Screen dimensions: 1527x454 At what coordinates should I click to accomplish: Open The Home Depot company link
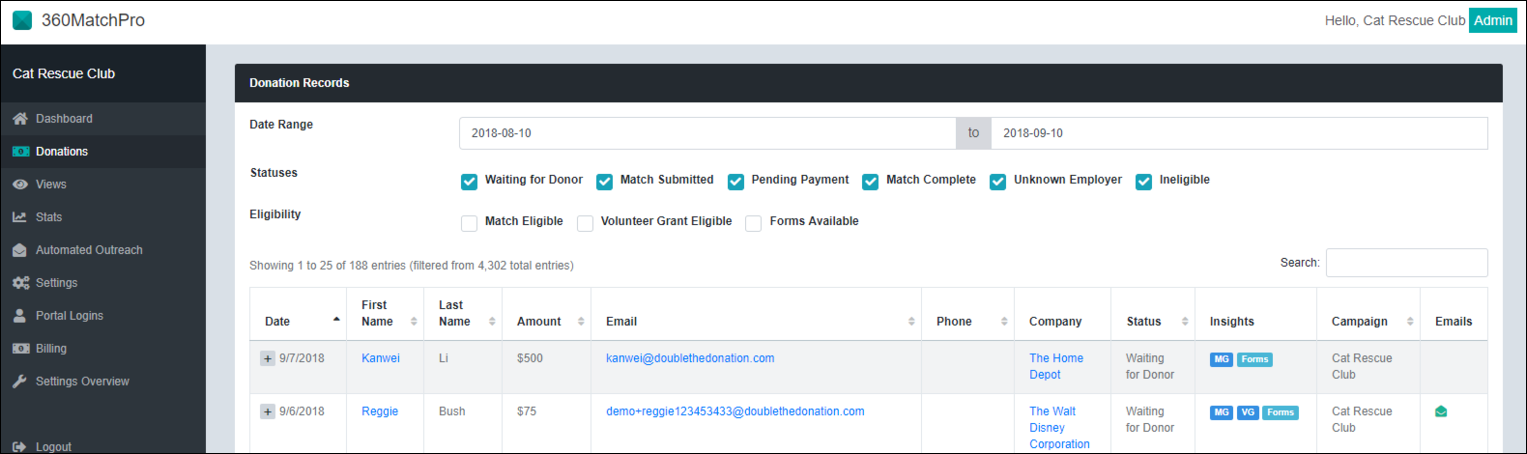coord(1056,366)
